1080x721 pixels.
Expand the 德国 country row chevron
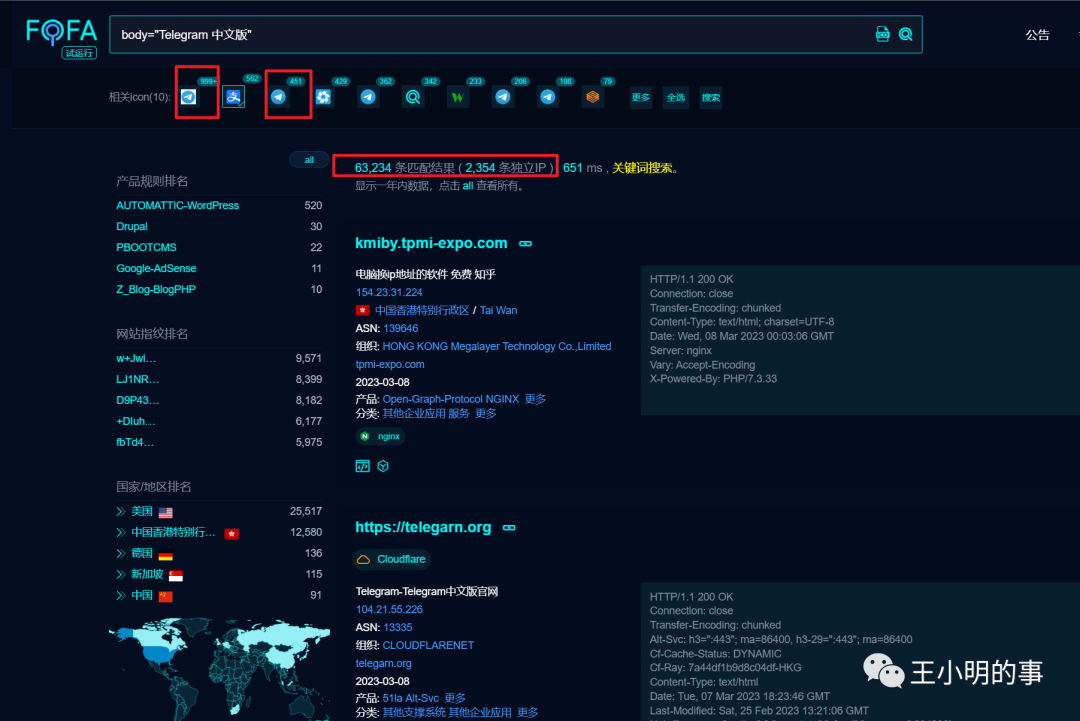[121, 553]
